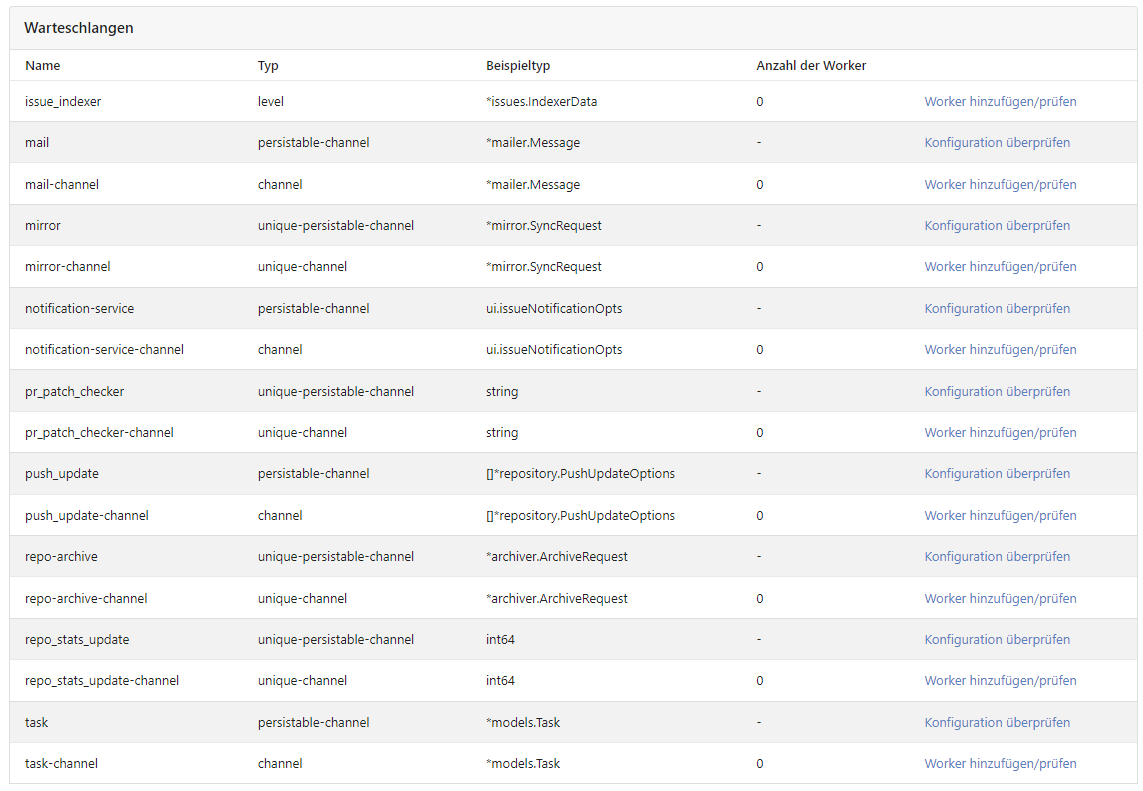Open Worker hinzufügen/prüfen for notification-service-channel
Screen dimensions: 1143x791
click(x=1000, y=349)
